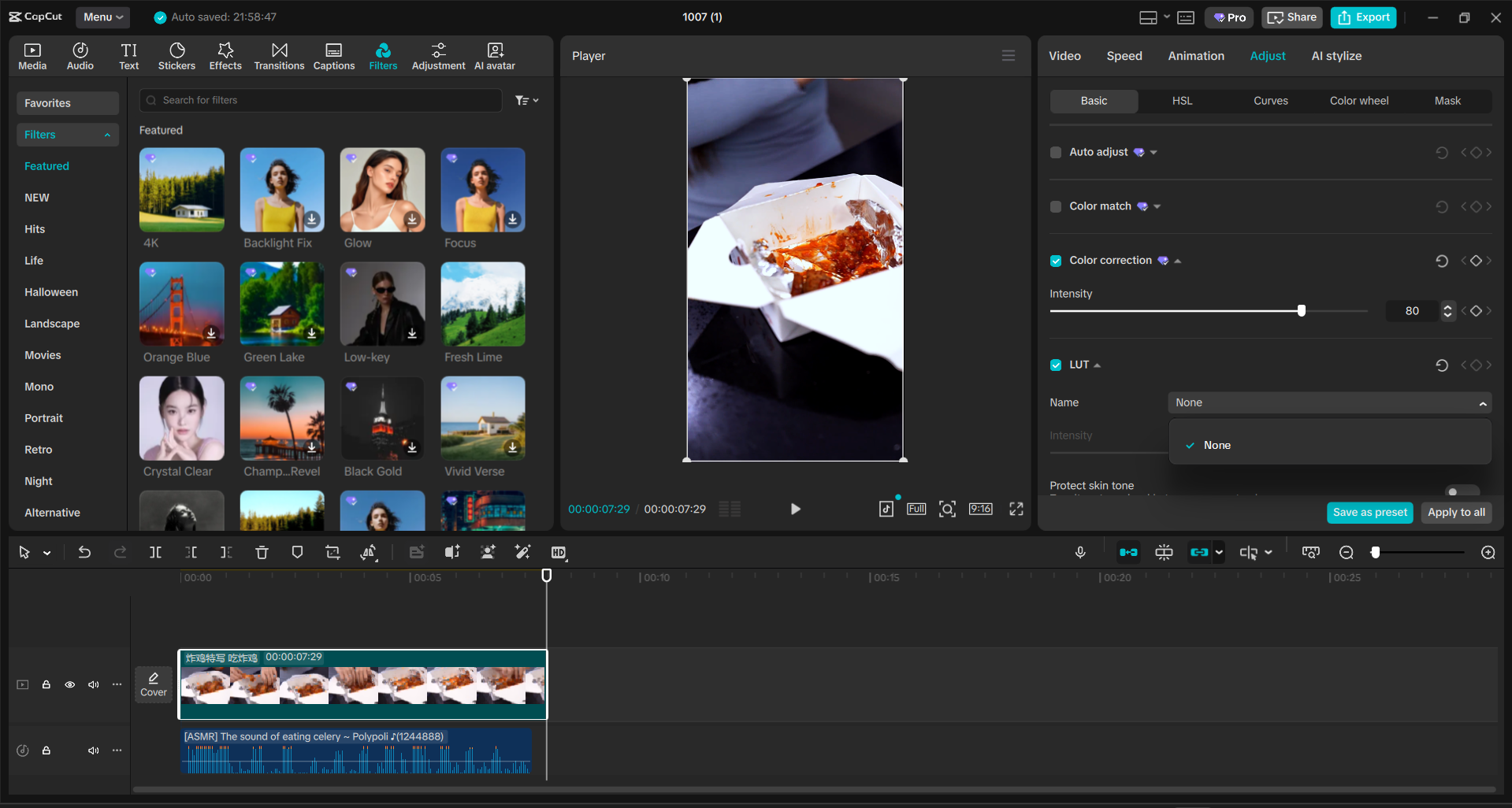Enable the Auto adjust checkbox
Viewport: 1512px width, 808px height.
tap(1055, 152)
